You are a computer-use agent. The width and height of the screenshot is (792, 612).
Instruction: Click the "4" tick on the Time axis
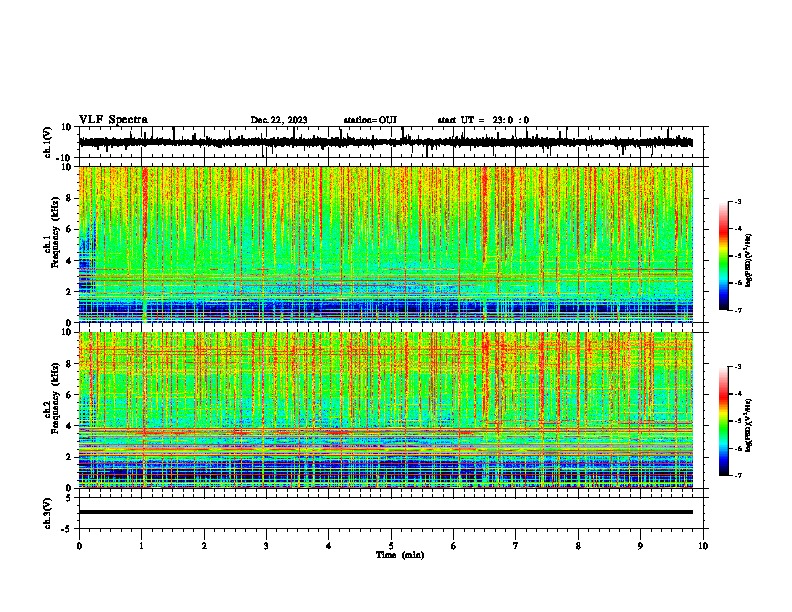(329, 546)
